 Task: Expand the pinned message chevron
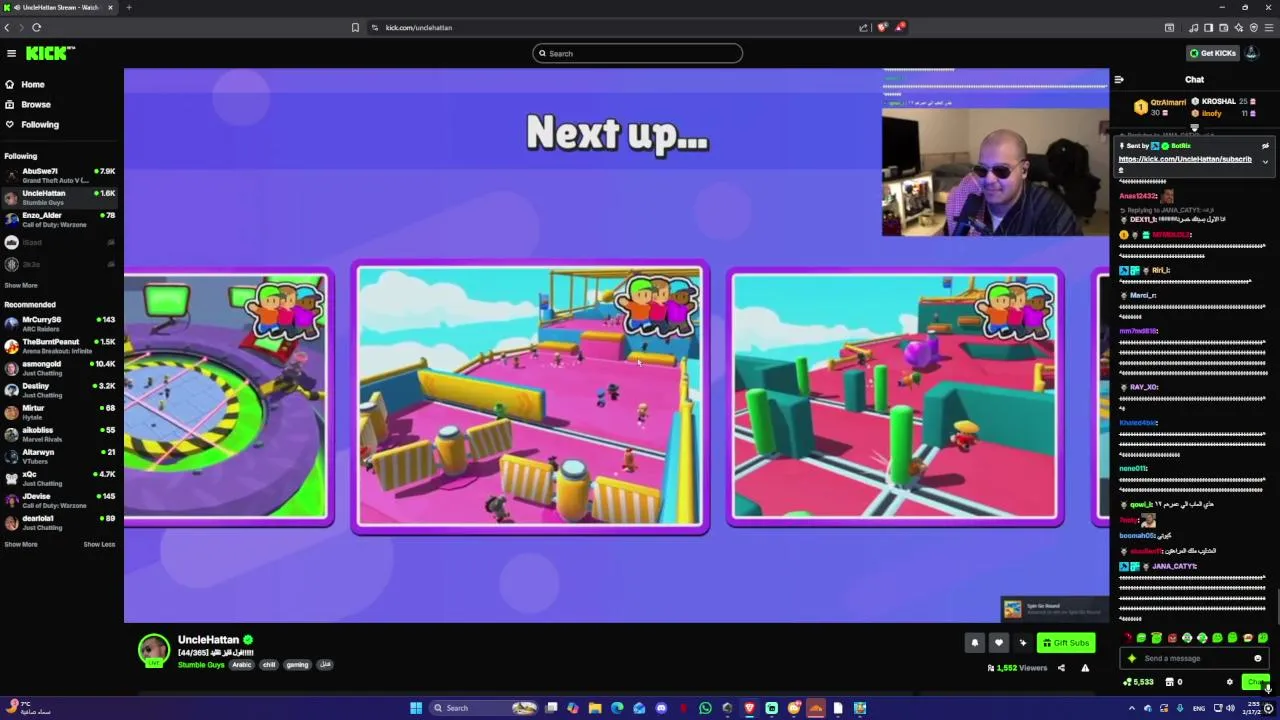coord(1265,161)
